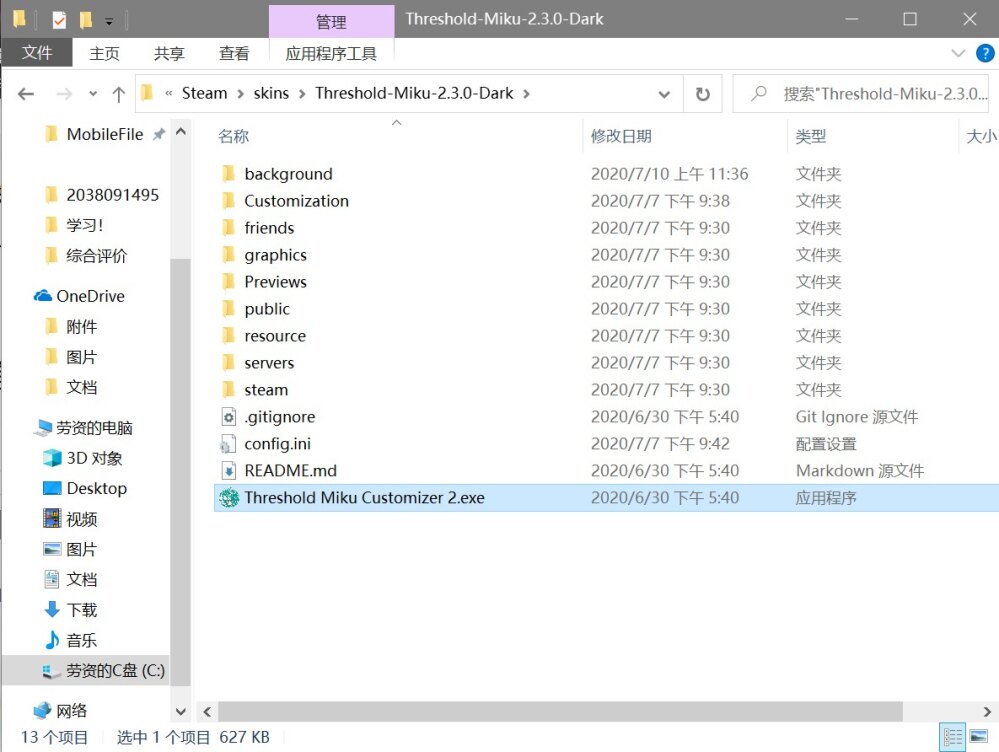The height and width of the screenshot is (752, 999).
Task: Open the quick access toolbar customize dropdown
Action: (x=109, y=22)
